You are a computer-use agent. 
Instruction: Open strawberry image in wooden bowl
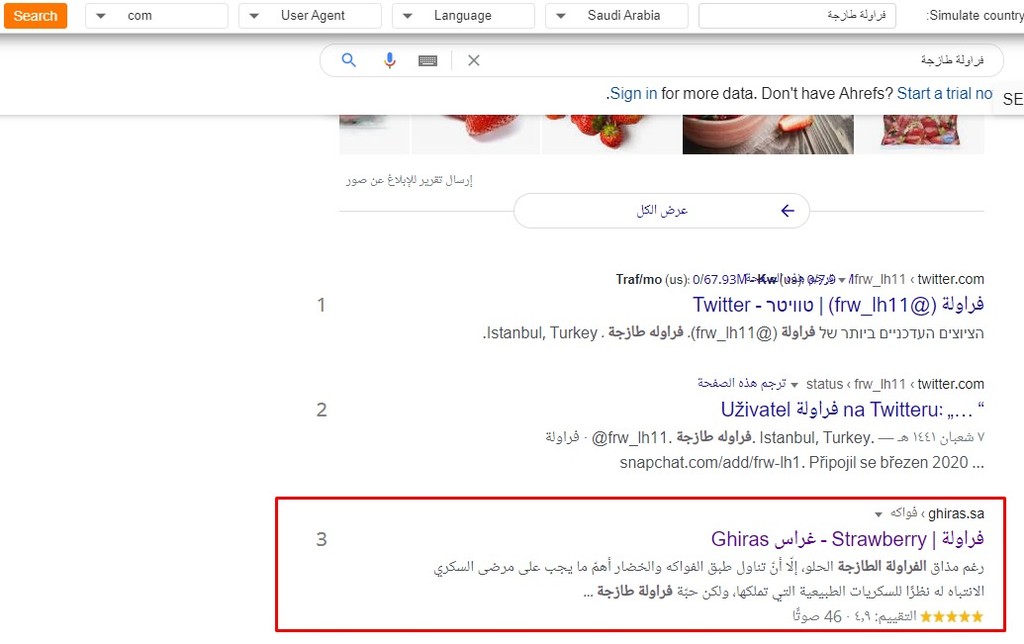point(768,135)
